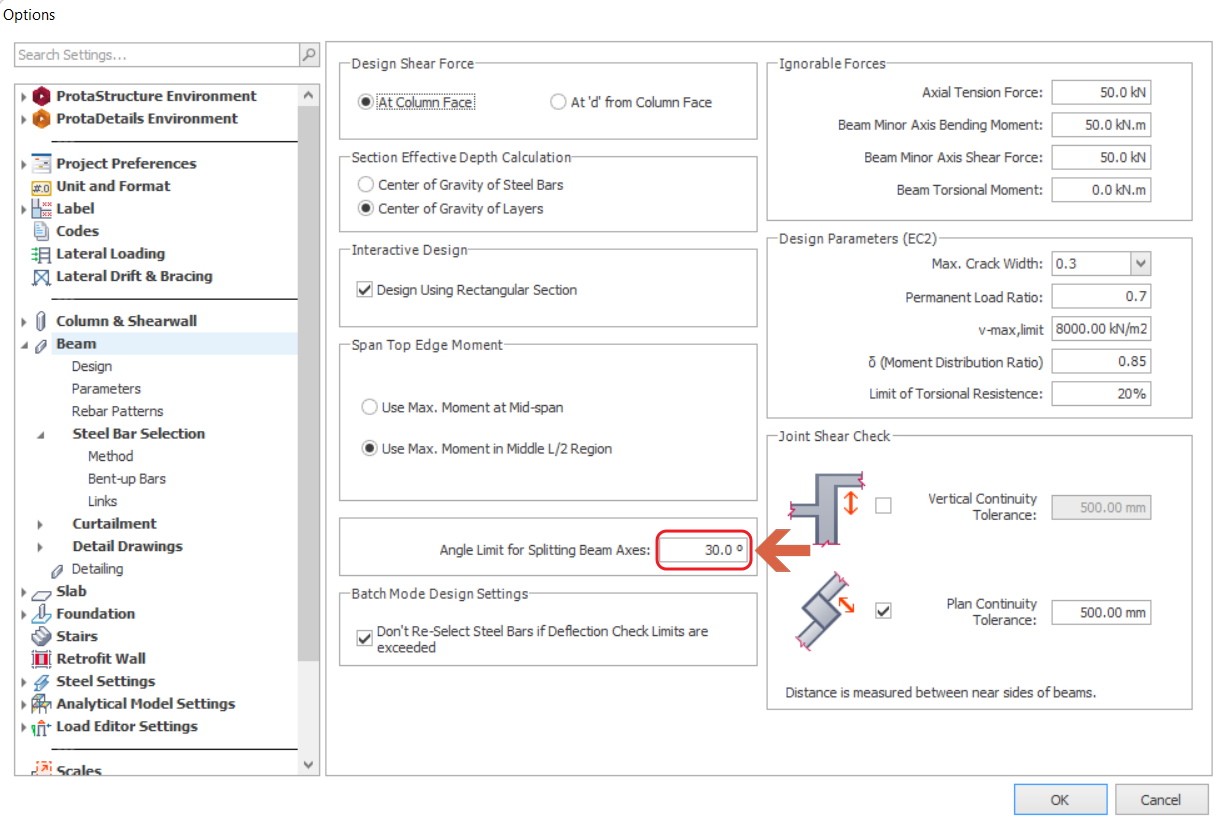
Task: Select 'At d from Column Face' option
Action: click(x=558, y=102)
